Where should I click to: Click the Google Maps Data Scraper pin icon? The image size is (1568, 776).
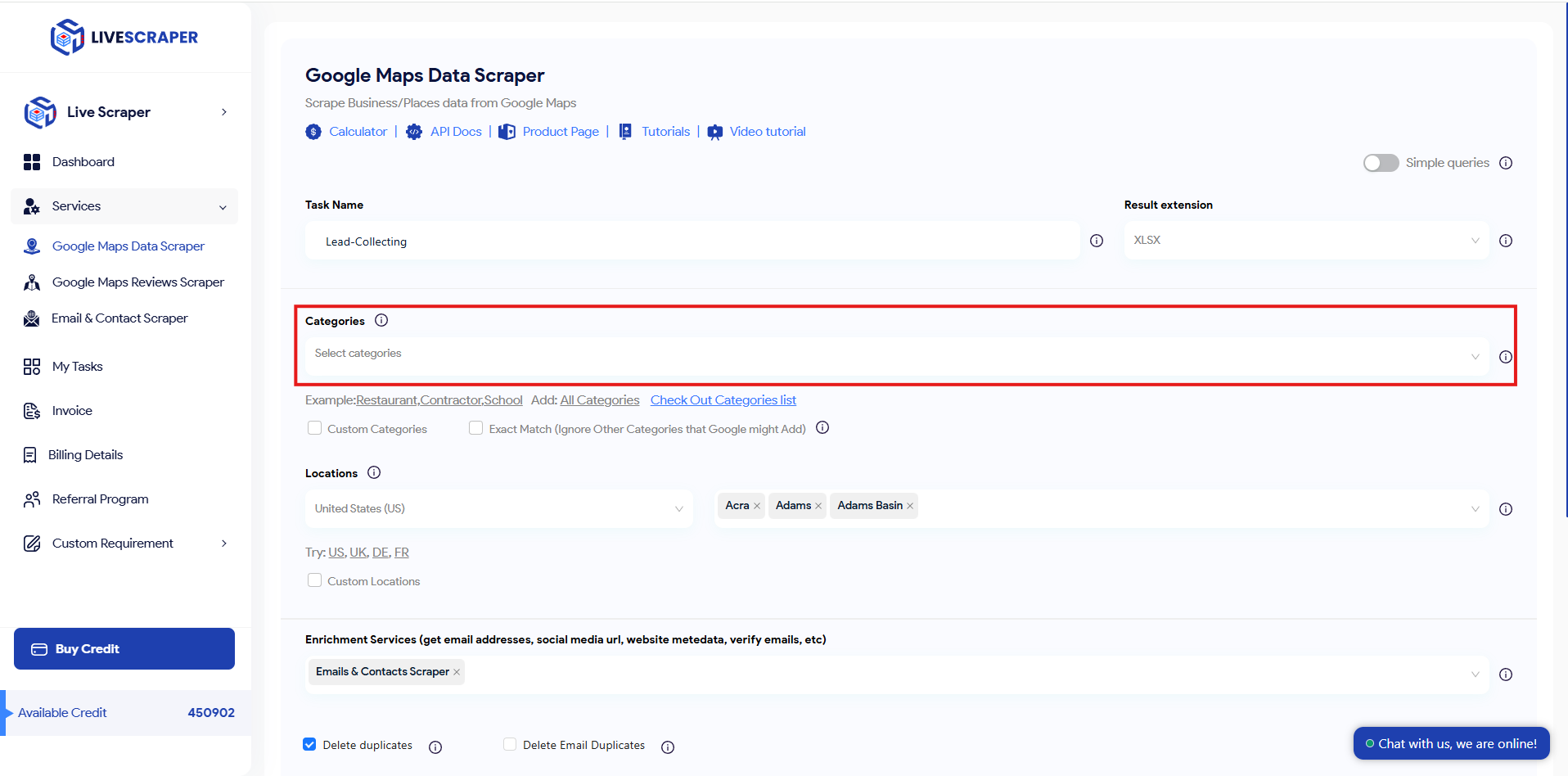click(32, 246)
